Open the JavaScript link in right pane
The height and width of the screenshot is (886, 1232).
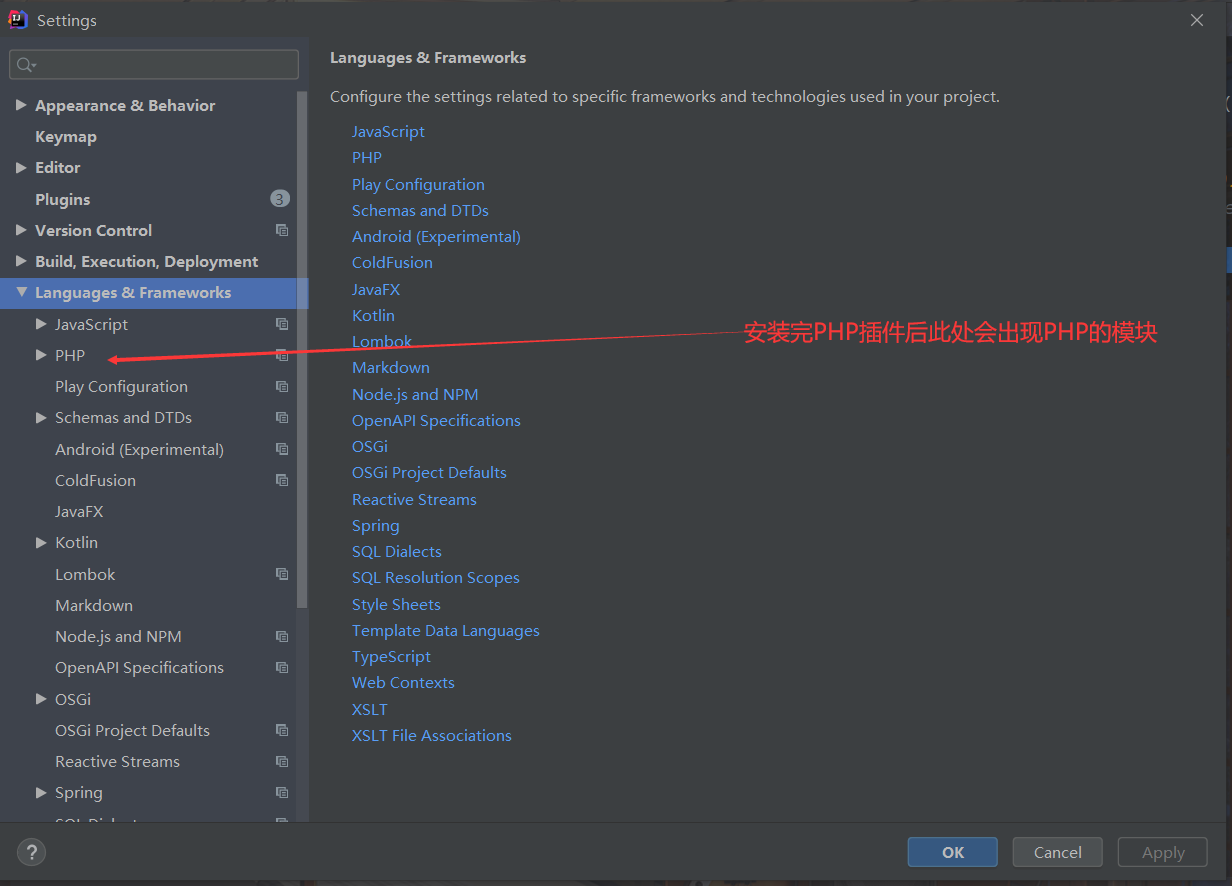click(388, 131)
